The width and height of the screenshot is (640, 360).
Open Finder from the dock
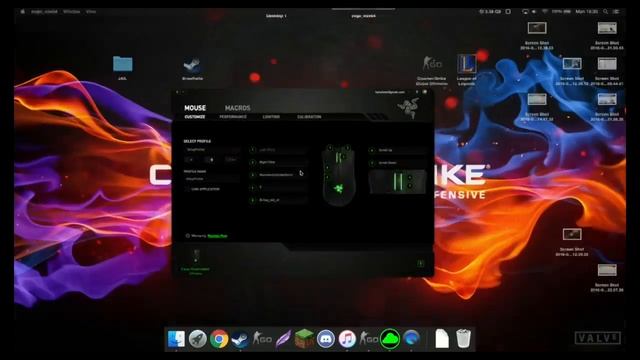176,339
